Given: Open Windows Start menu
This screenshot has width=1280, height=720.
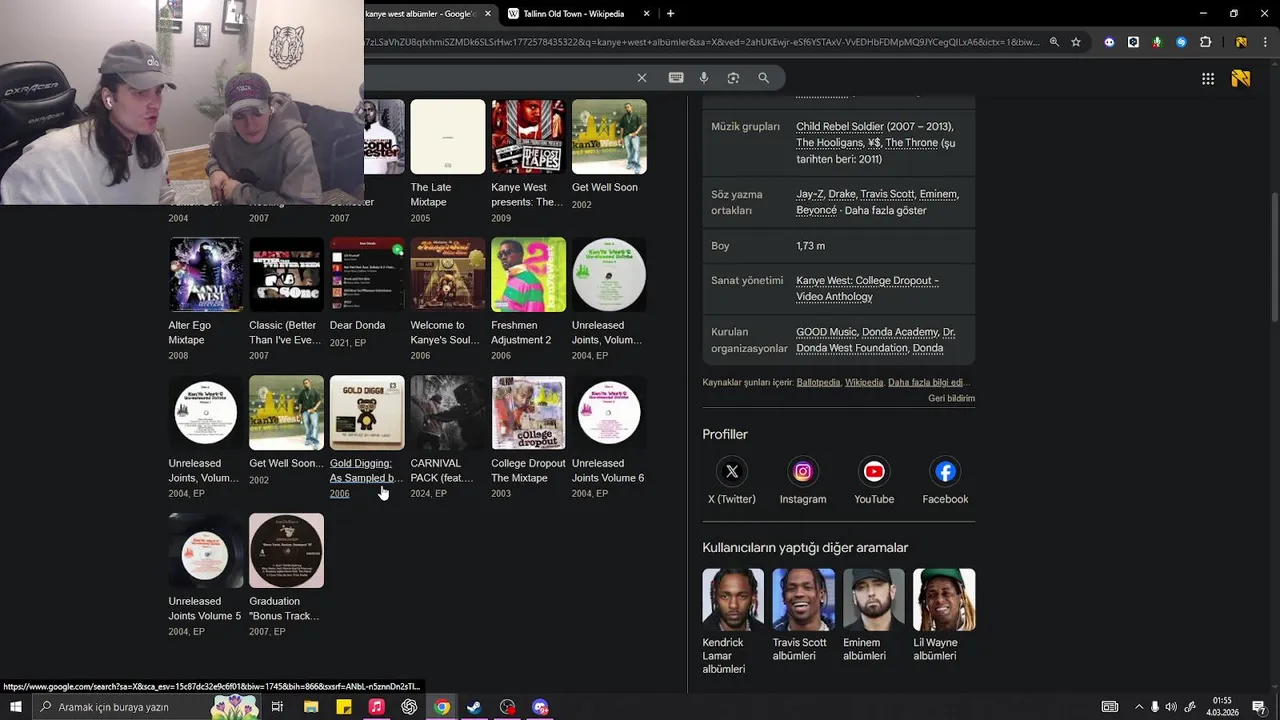Looking at the screenshot, I should (15, 707).
